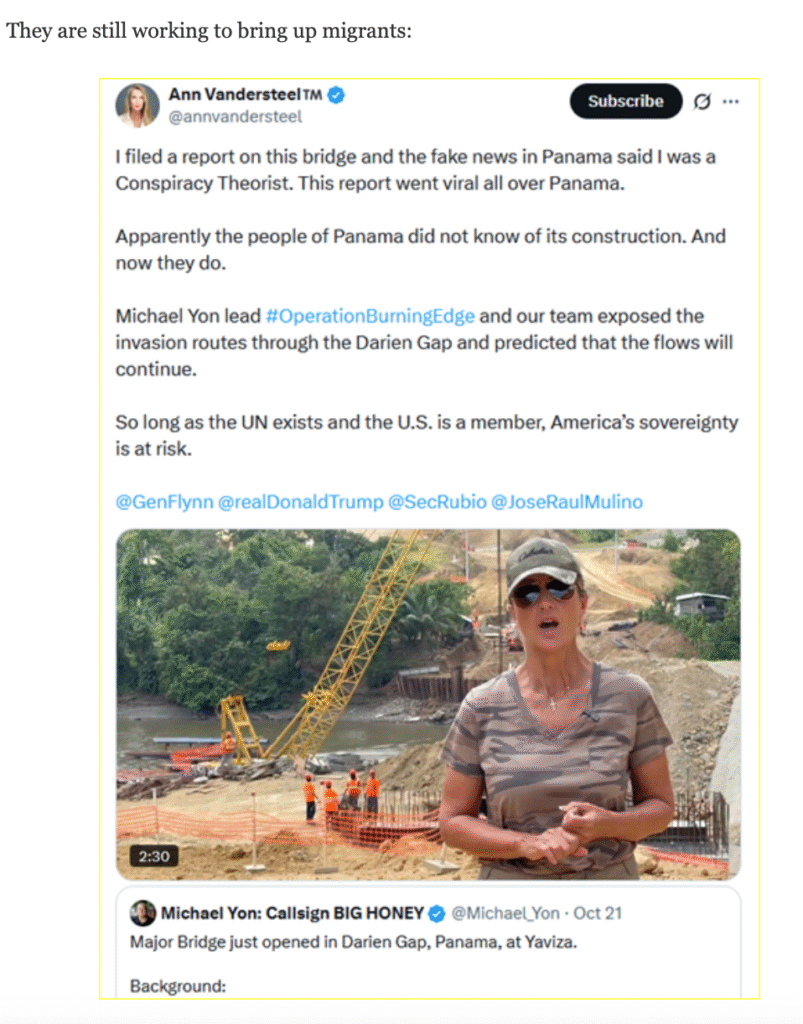The image size is (803, 1024).
Task: Click Ann Vandersteel's profile avatar
Action: (138, 105)
